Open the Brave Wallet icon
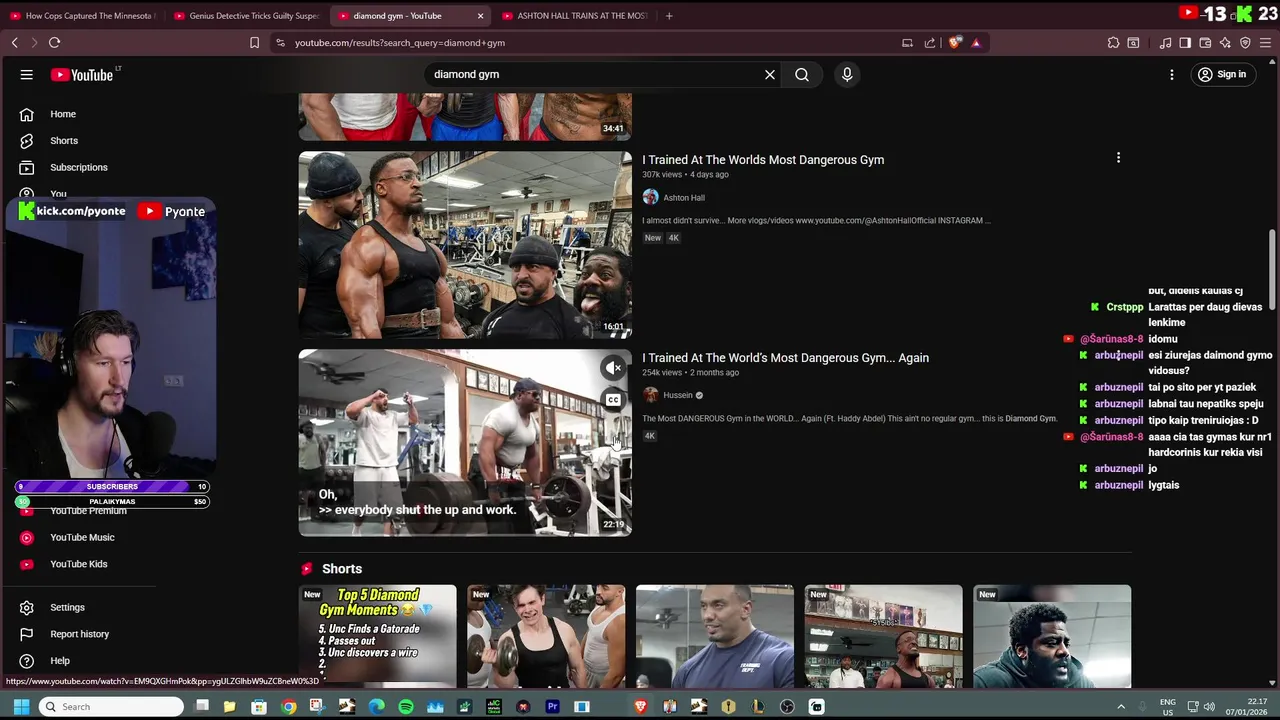 click(x=1205, y=43)
